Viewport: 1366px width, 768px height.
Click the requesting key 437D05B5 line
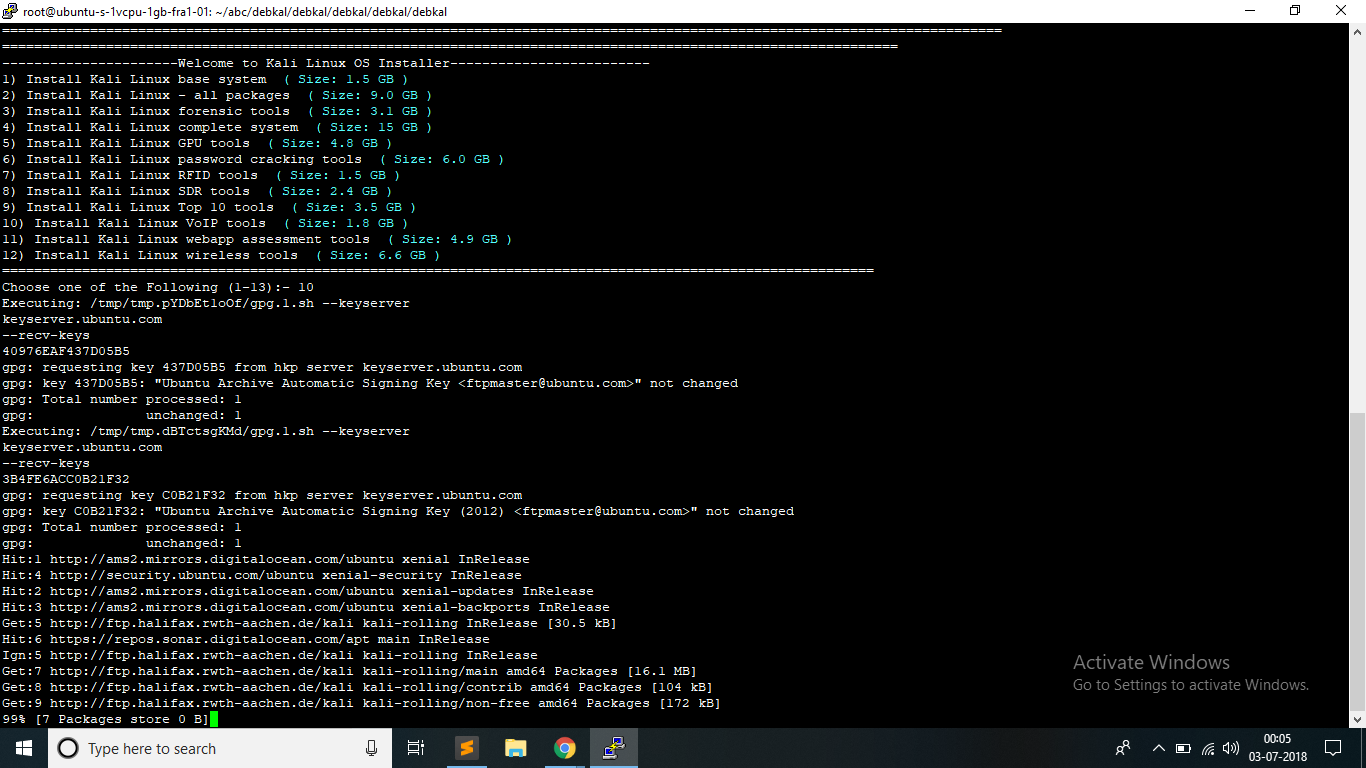click(262, 367)
